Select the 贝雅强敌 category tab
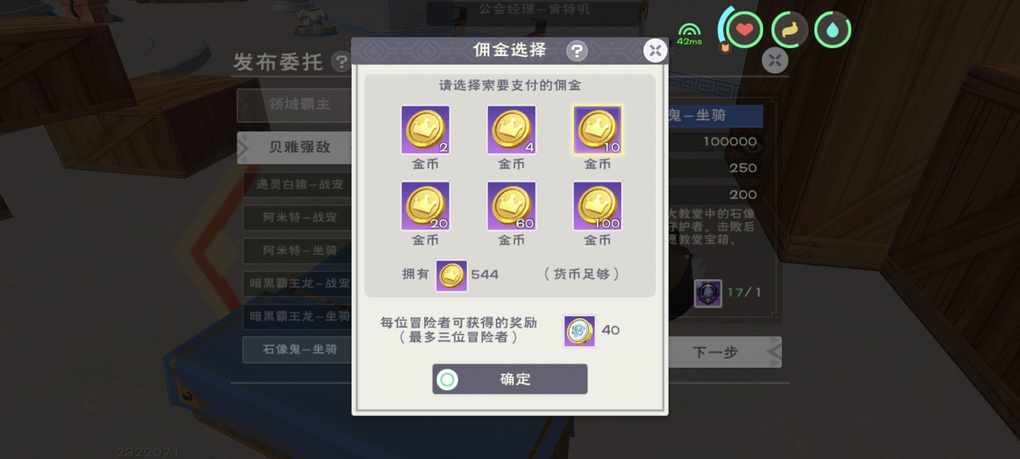 click(295, 148)
